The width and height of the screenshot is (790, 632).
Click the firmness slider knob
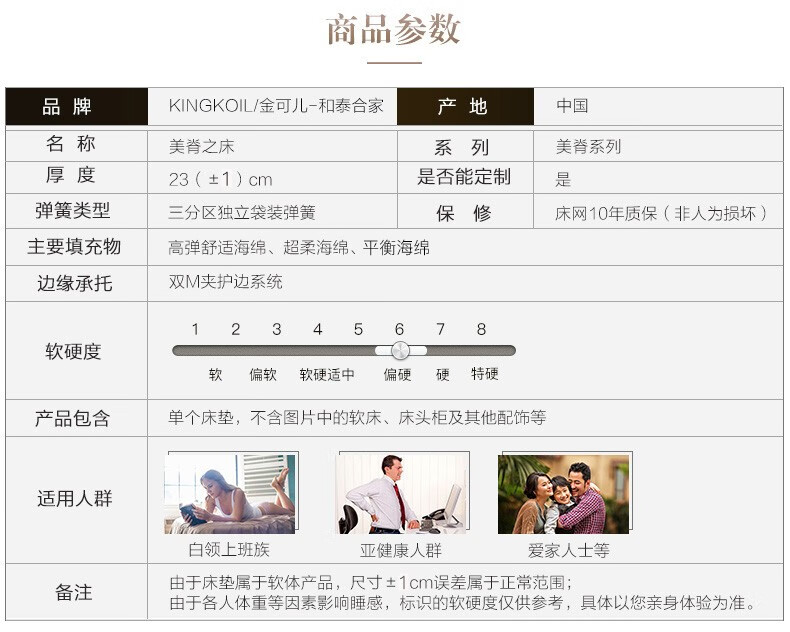point(401,350)
